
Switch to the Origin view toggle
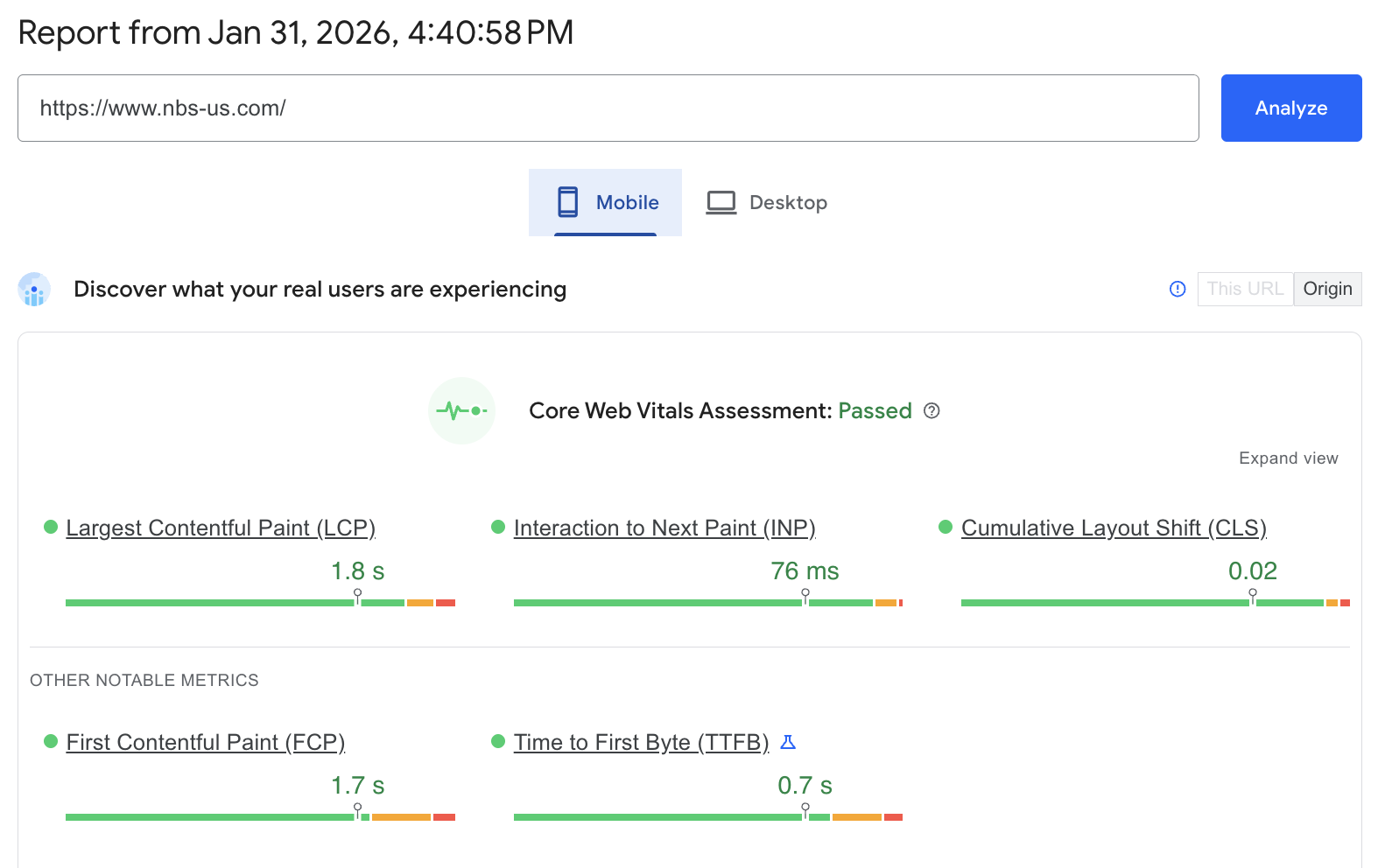(x=1327, y=289)
